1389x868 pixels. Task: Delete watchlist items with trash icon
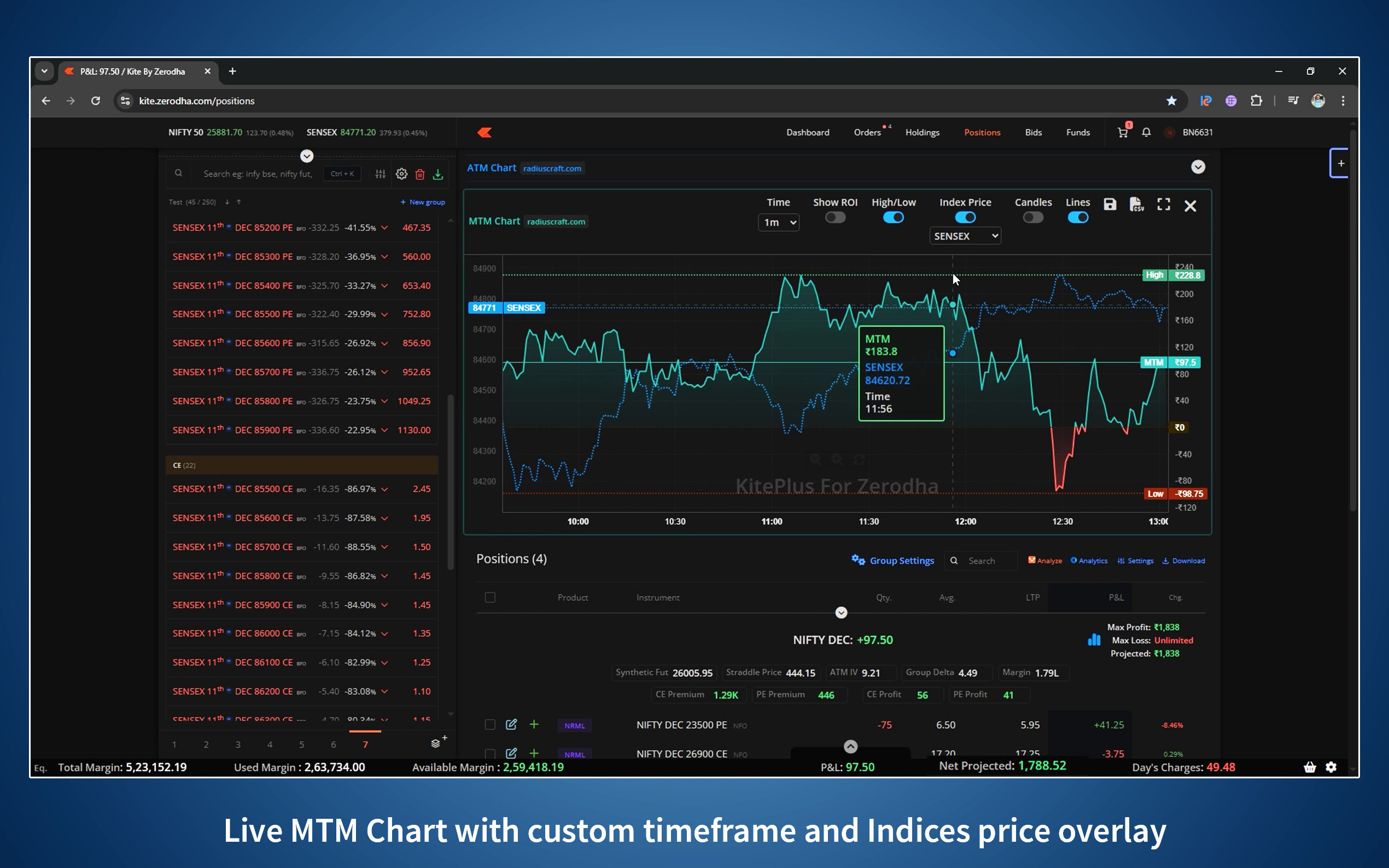pos(420,174)
